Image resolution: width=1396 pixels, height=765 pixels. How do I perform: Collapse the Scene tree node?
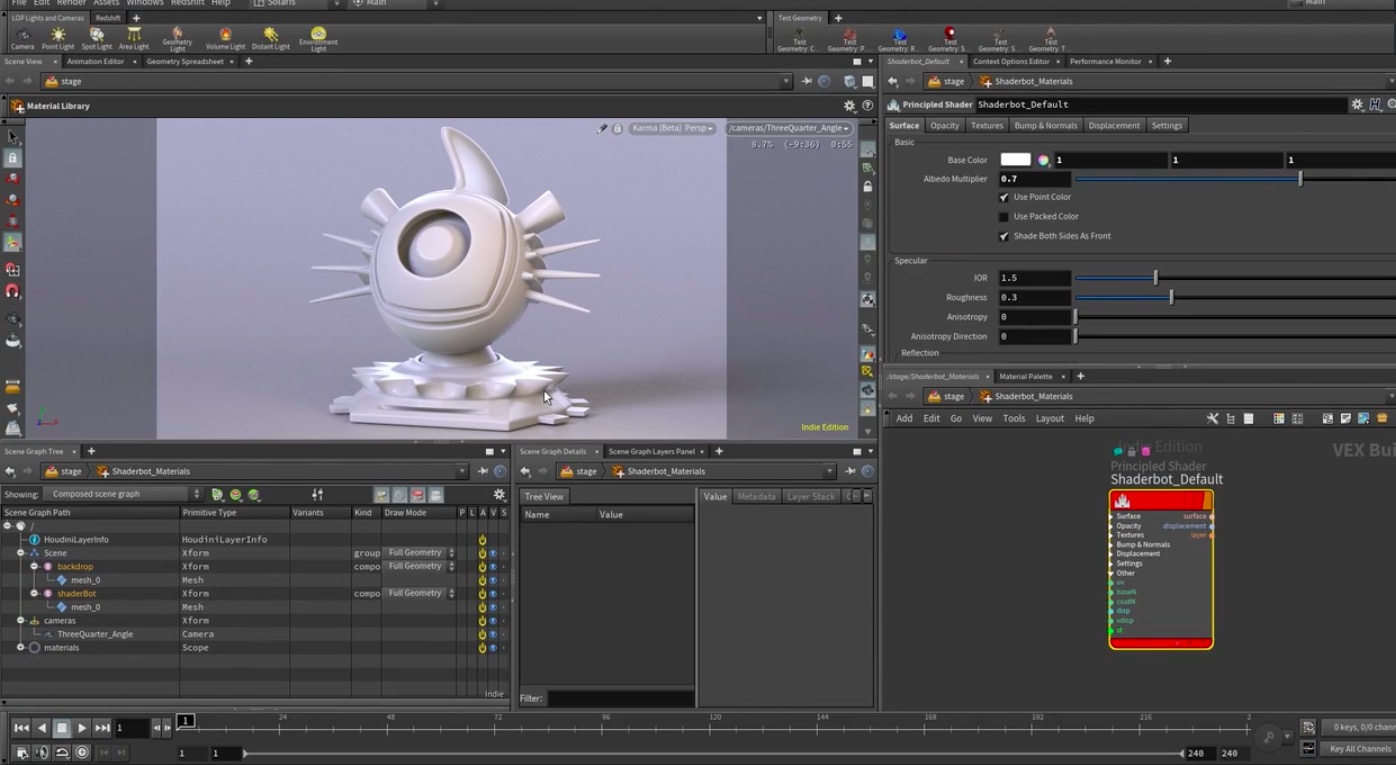coord(20,553)
